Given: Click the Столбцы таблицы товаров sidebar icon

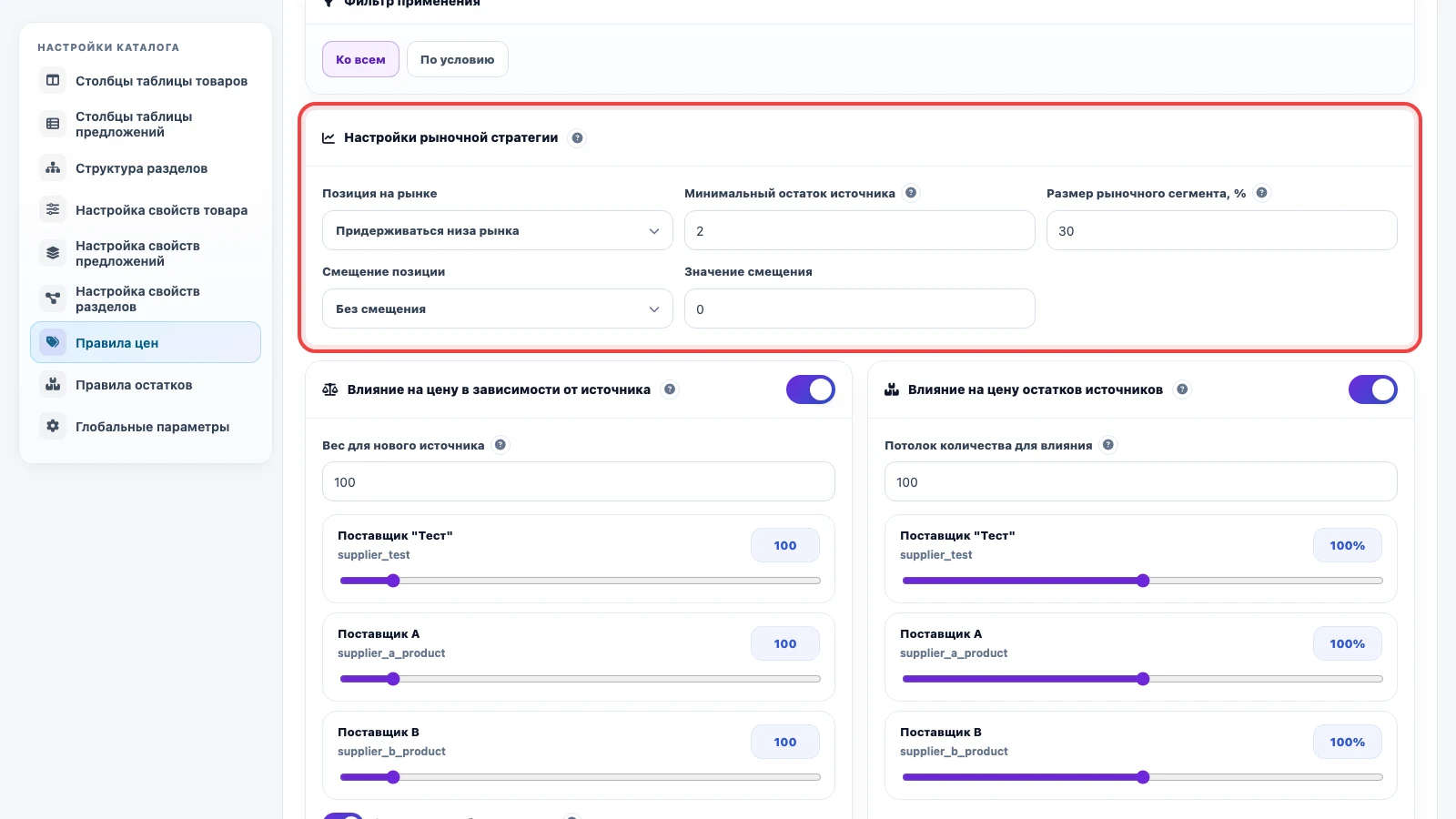Looking at the screenshot, I should 53,80.
